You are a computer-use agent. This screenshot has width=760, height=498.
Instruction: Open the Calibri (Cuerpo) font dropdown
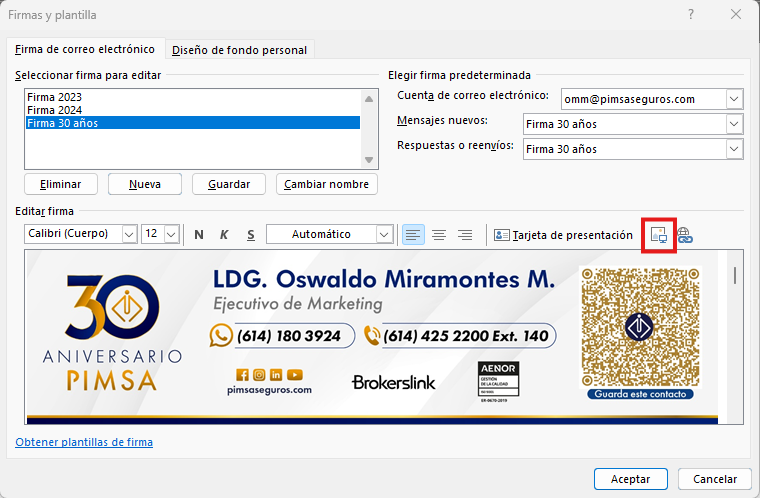[x=129, y=234]
